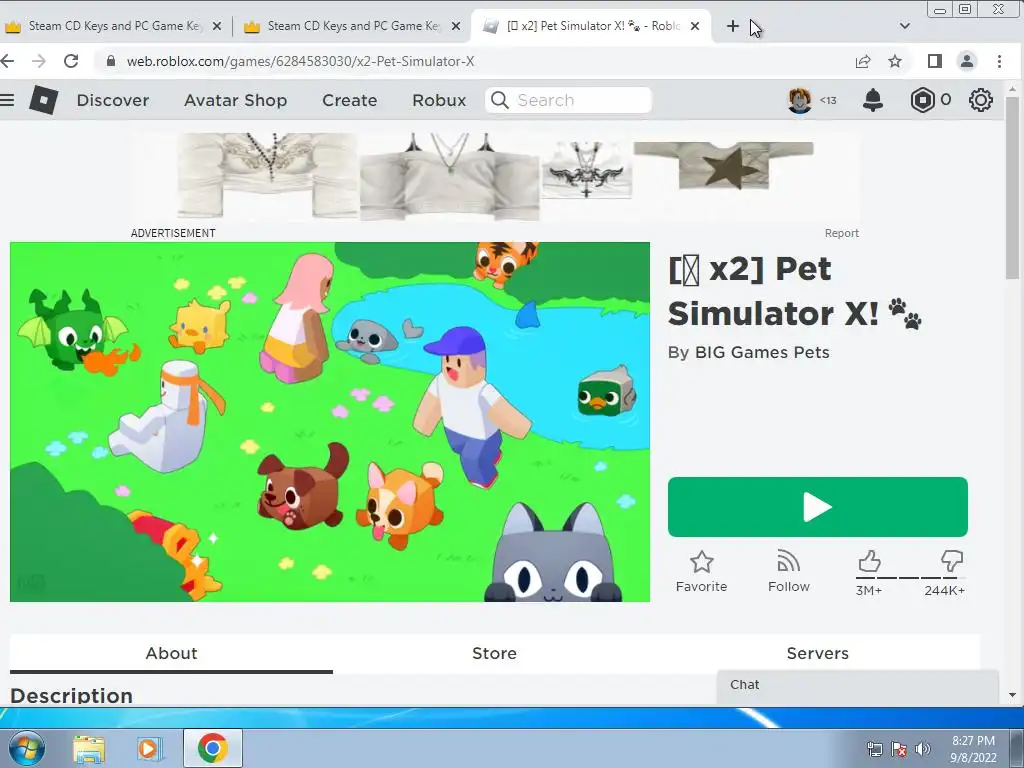The image size is (1024, 768).
Task: Close the Pet Simulator X tab
Action: [x=695, y=26]
